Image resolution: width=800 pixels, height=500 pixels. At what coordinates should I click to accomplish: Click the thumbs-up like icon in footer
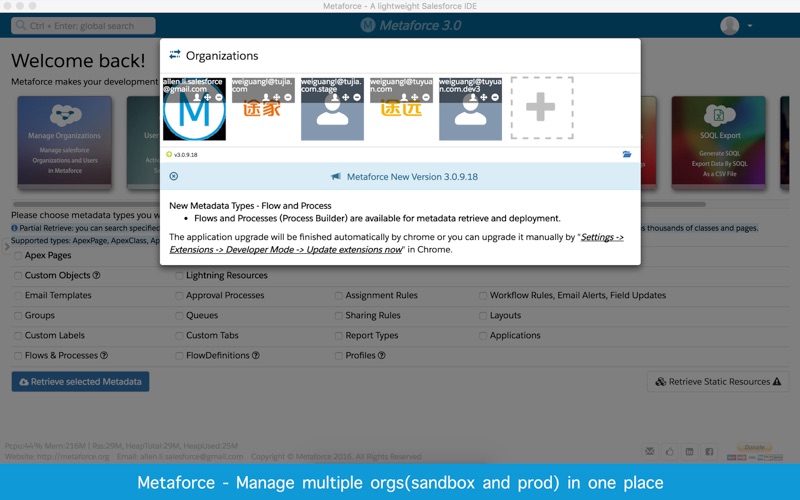click(x=669, y=451)
